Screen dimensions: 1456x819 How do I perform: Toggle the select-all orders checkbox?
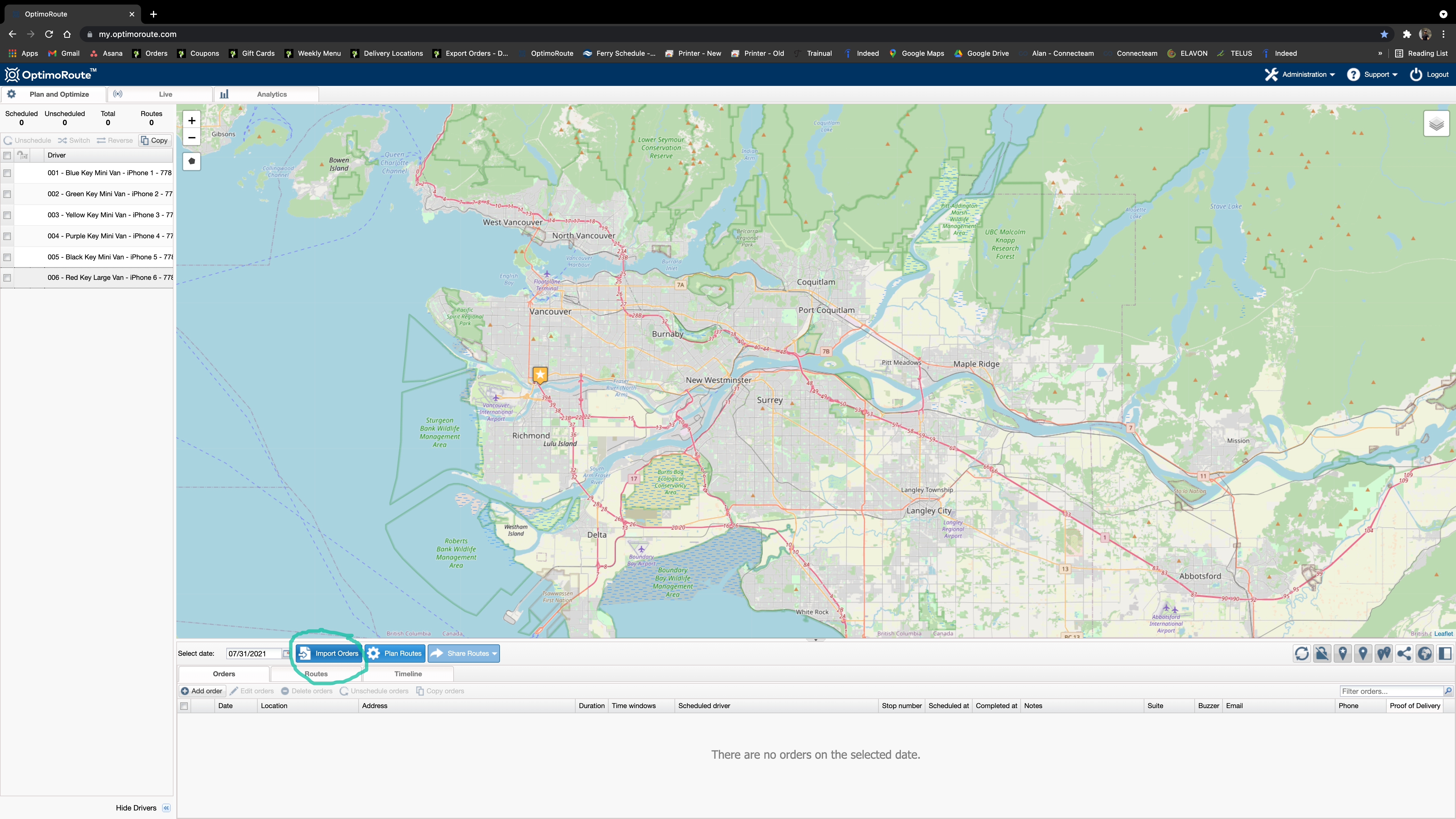point(184,706)
